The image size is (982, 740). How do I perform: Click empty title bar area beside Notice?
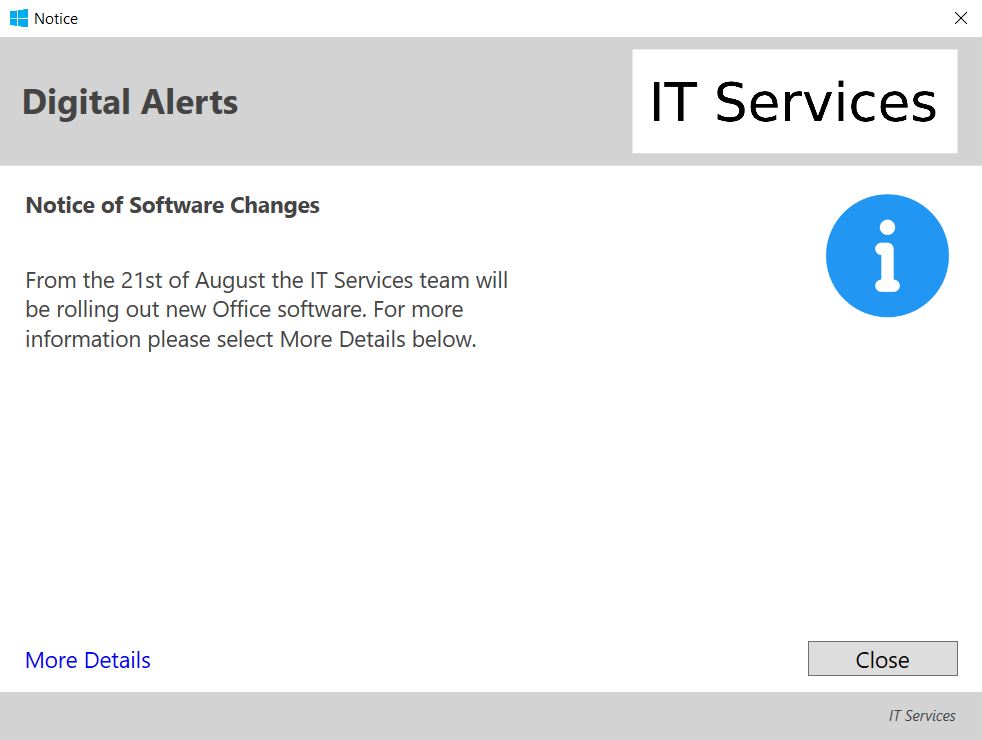[500, 18]
